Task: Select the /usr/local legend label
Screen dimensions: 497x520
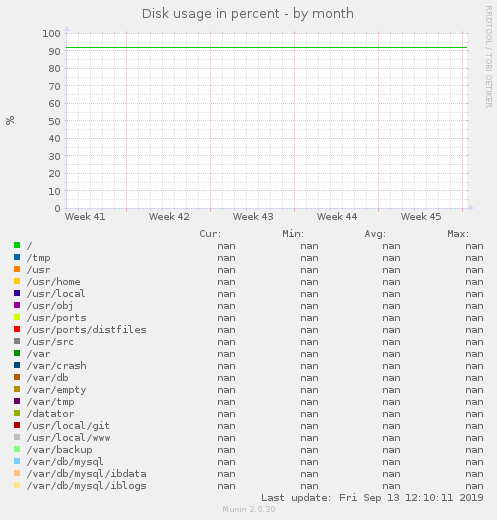Action: (56, 294)
